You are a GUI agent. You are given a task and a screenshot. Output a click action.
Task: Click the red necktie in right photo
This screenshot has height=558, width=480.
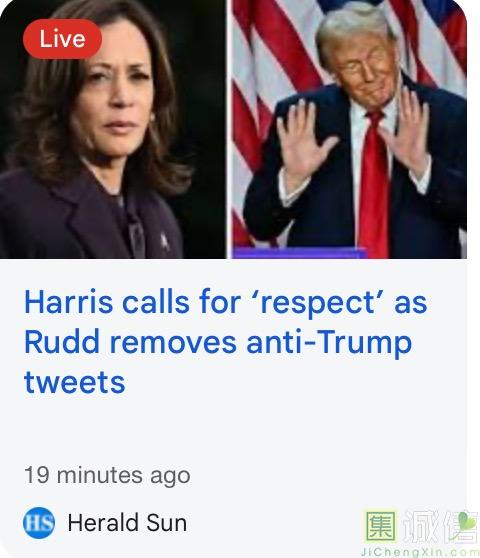[x=374, y=183]
